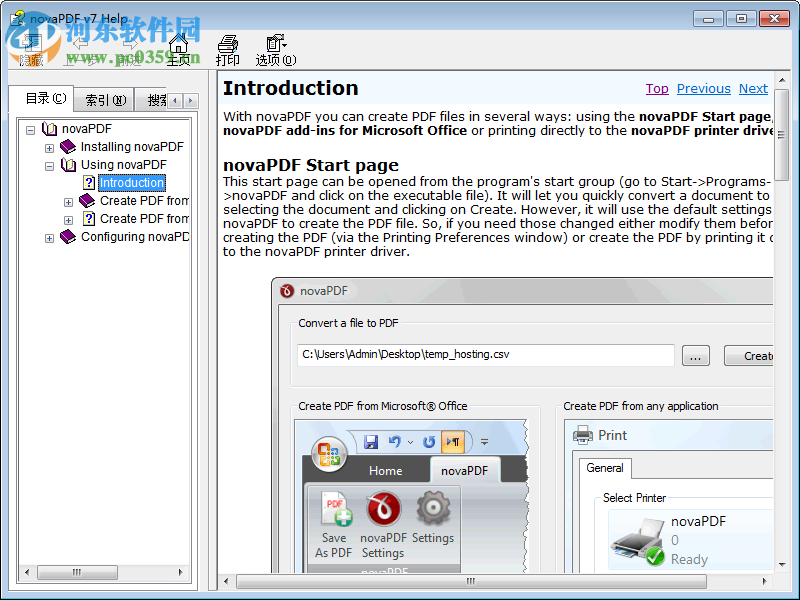Click the browse ellipsis button in screenshot
The width and height of the screenshot is (800, 600).
[695, 356]
